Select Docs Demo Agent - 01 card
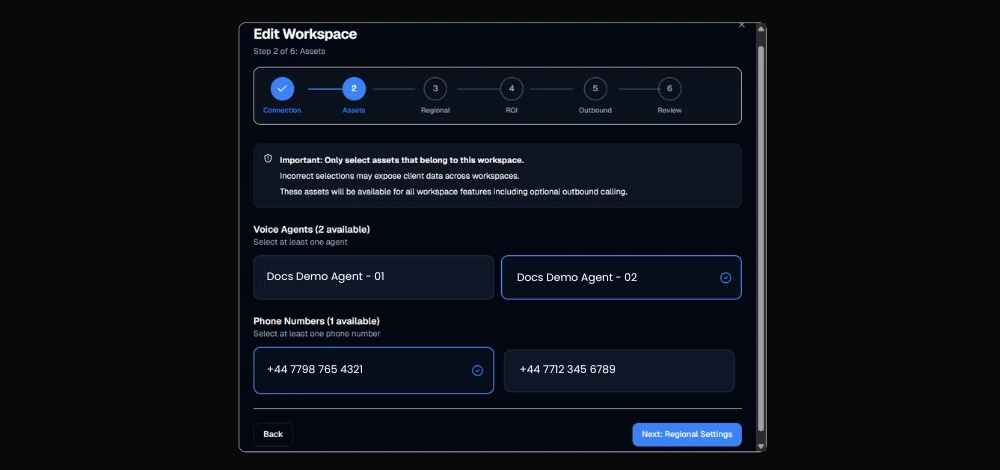Image resolution: width=1000 pixels, height=470 pixels. [374, 277]
